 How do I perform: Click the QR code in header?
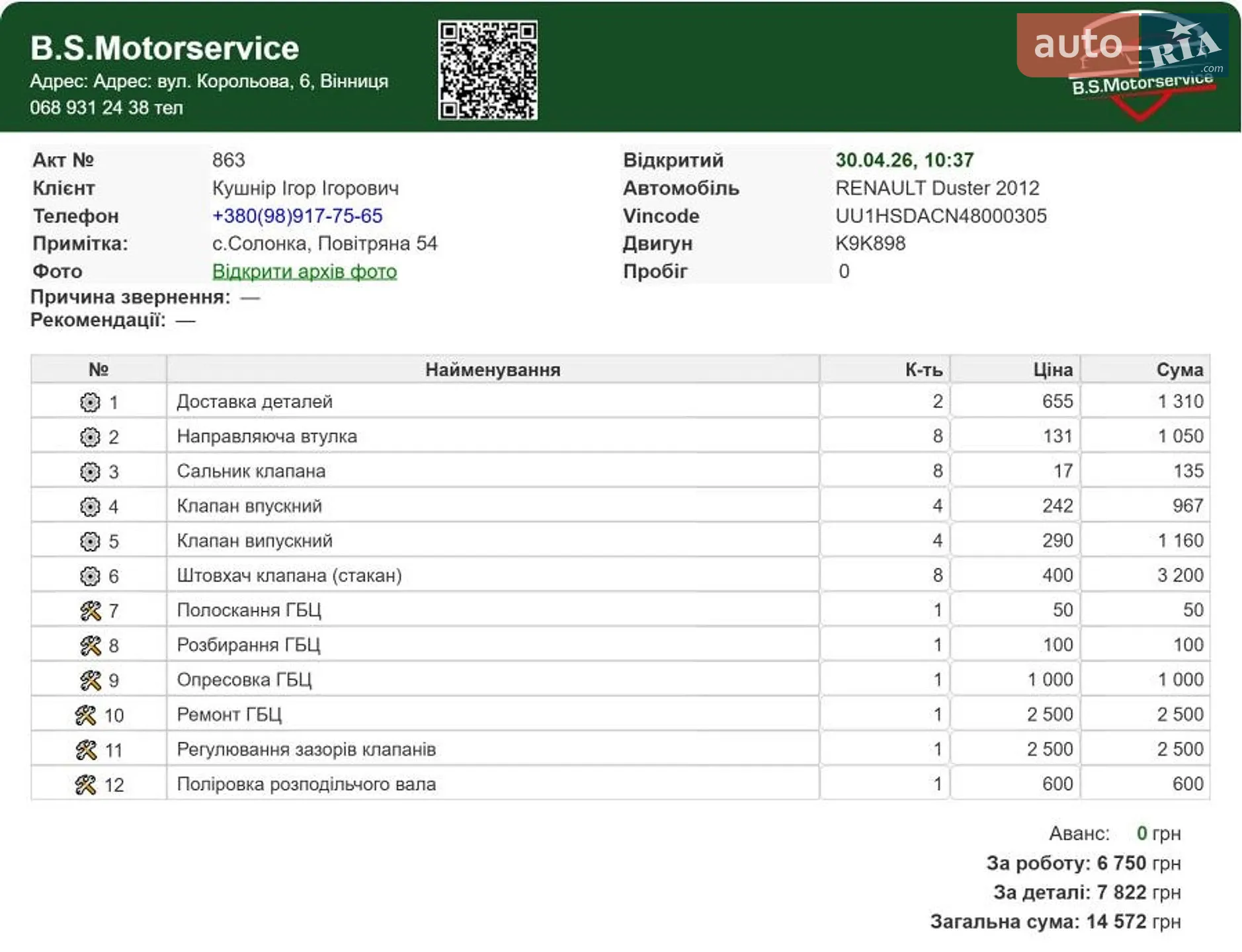(x=487, y=70)
